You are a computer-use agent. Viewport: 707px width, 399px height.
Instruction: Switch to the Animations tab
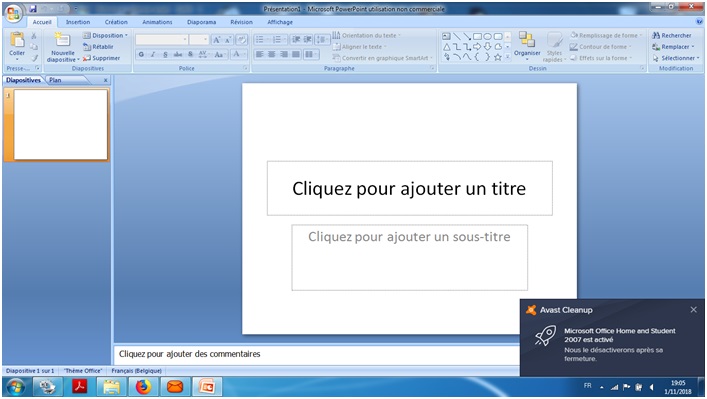click(157, 22)
